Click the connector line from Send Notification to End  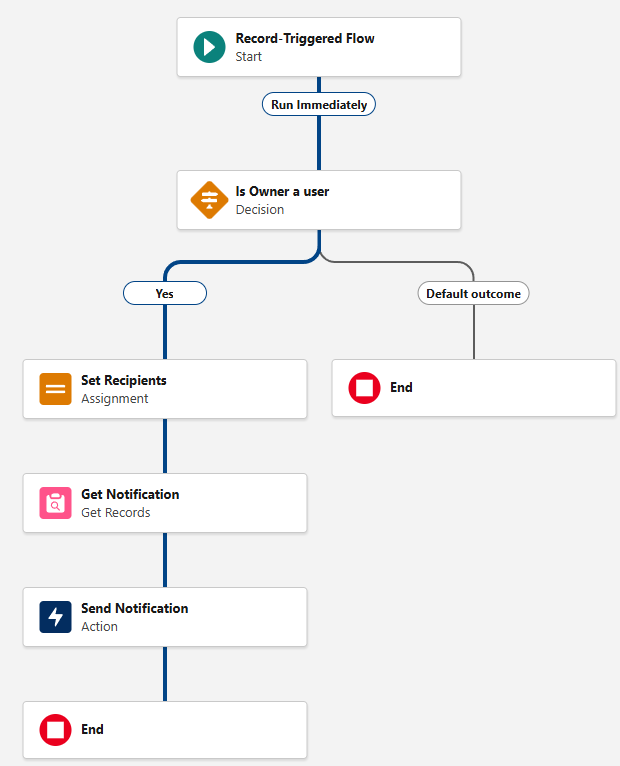tap(165, 674)
